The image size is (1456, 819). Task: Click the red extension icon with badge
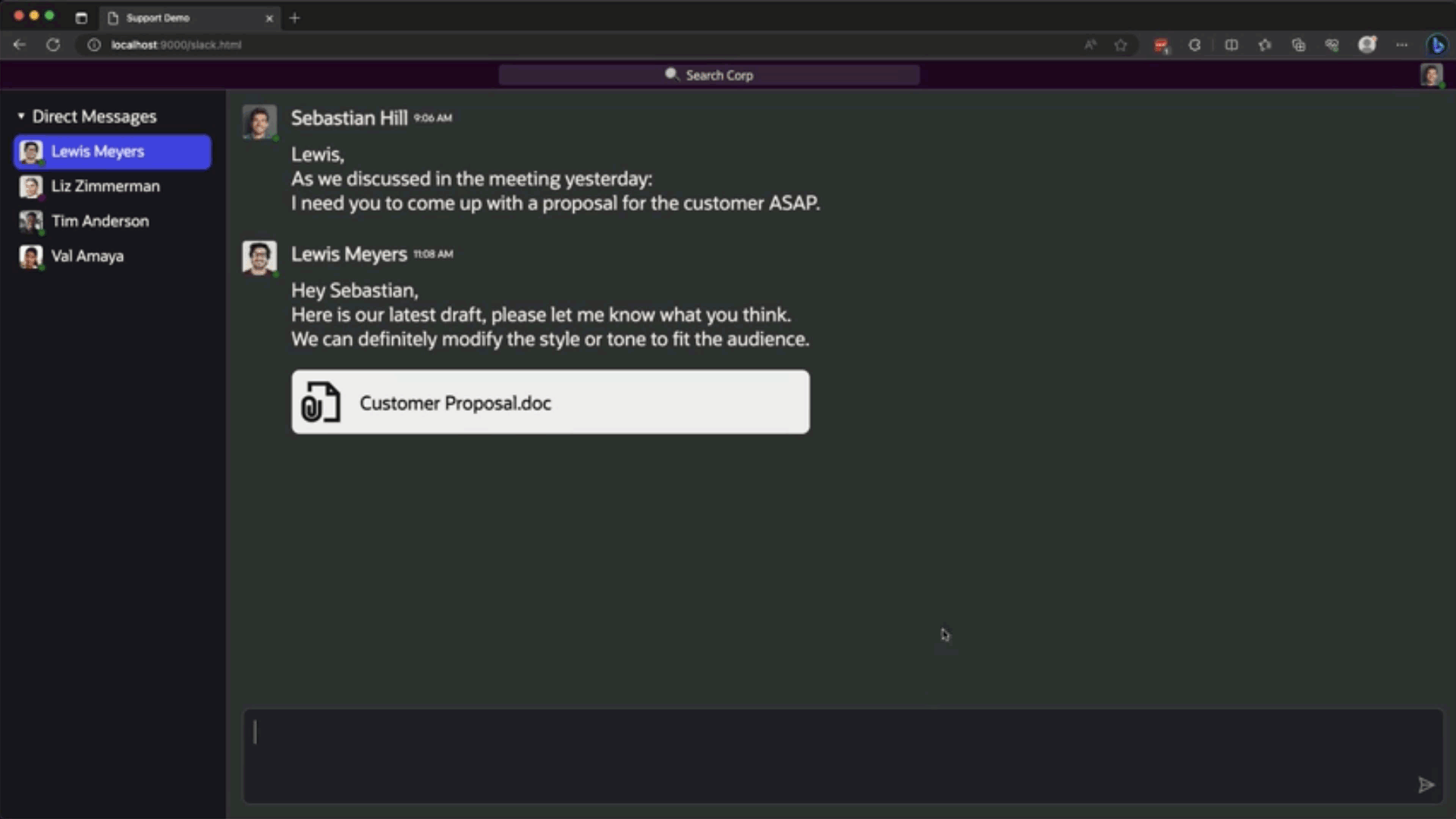click(x=1161, y=45)
